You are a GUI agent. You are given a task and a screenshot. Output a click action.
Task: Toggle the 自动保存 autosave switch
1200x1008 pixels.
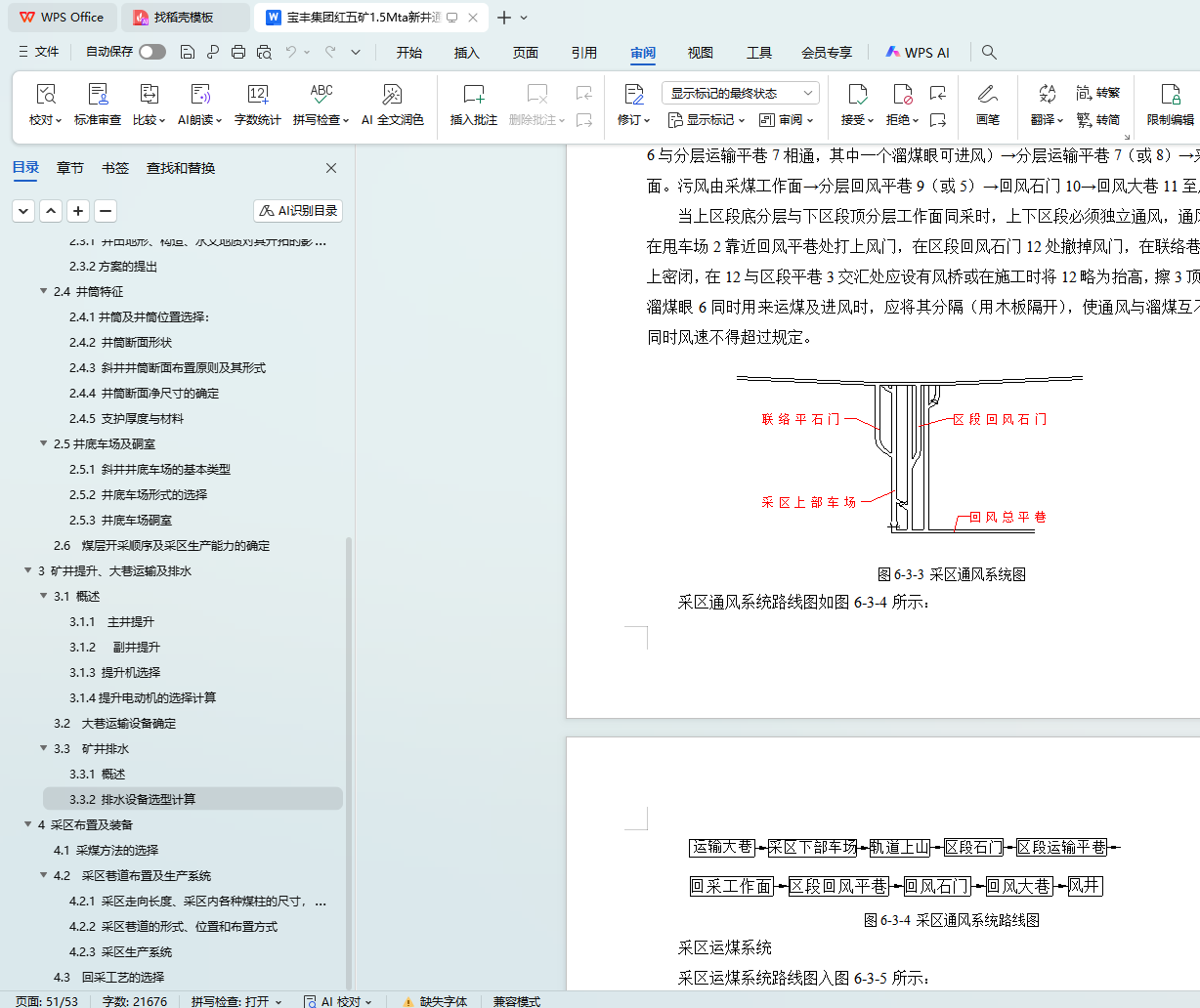[x=151, y=52]
